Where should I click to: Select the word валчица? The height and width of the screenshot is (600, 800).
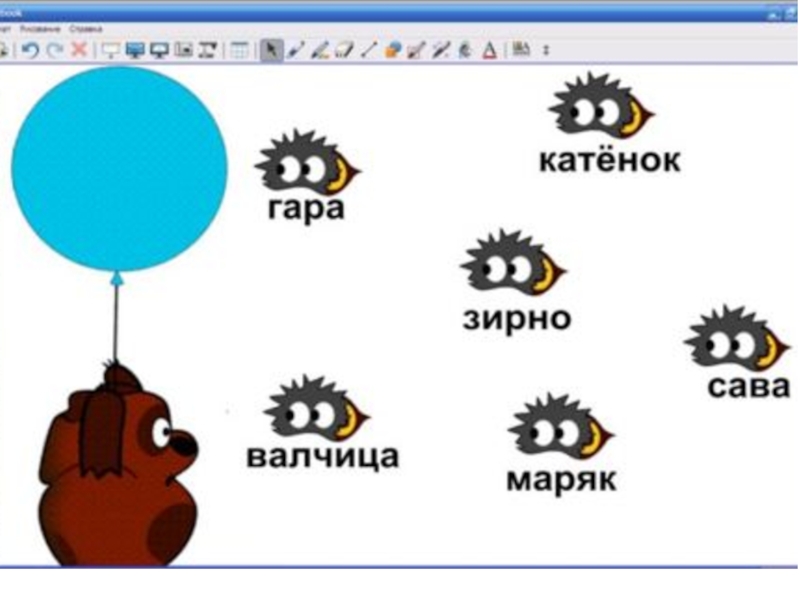(x=322, y=457)
